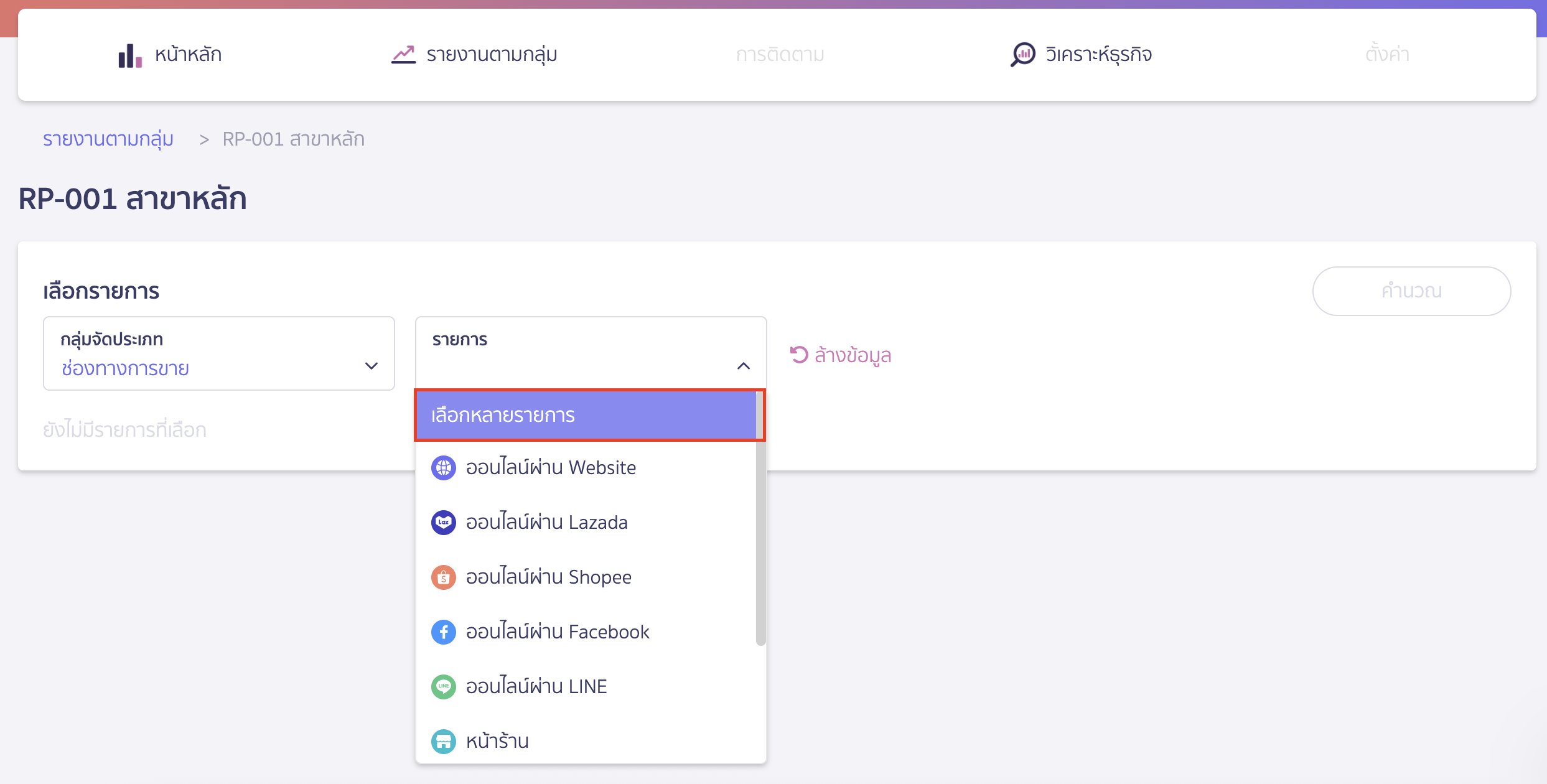
Task: Click the LINE channel icon
Action: (x=443, y=687)
